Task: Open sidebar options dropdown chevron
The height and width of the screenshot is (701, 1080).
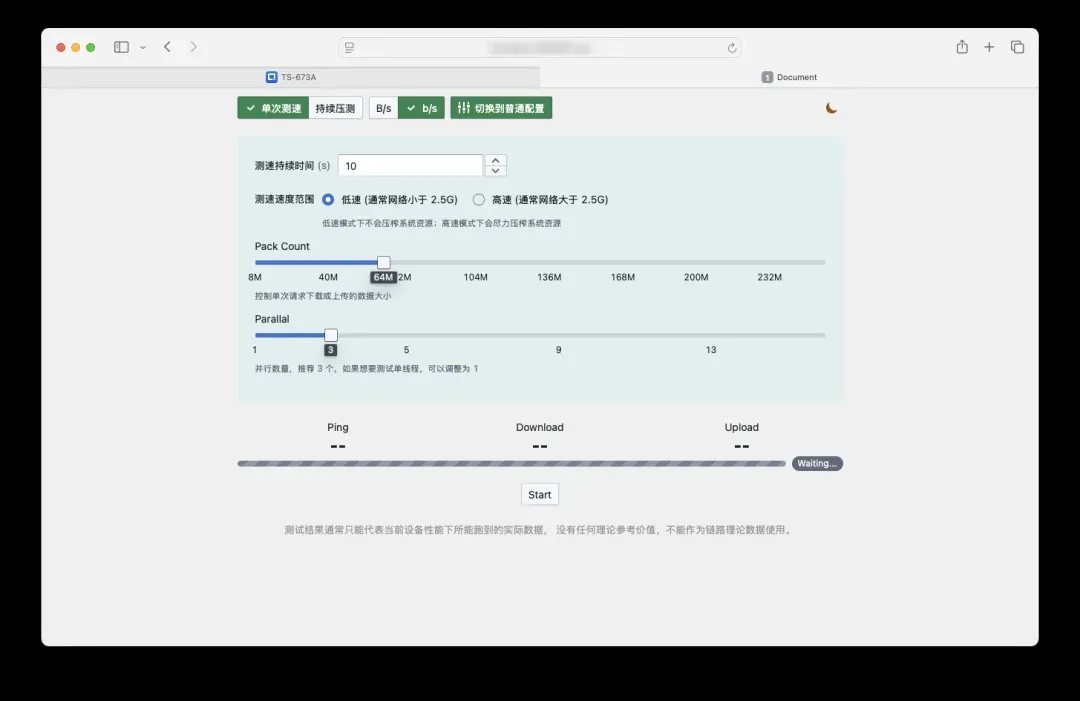Action: [143, 47]
